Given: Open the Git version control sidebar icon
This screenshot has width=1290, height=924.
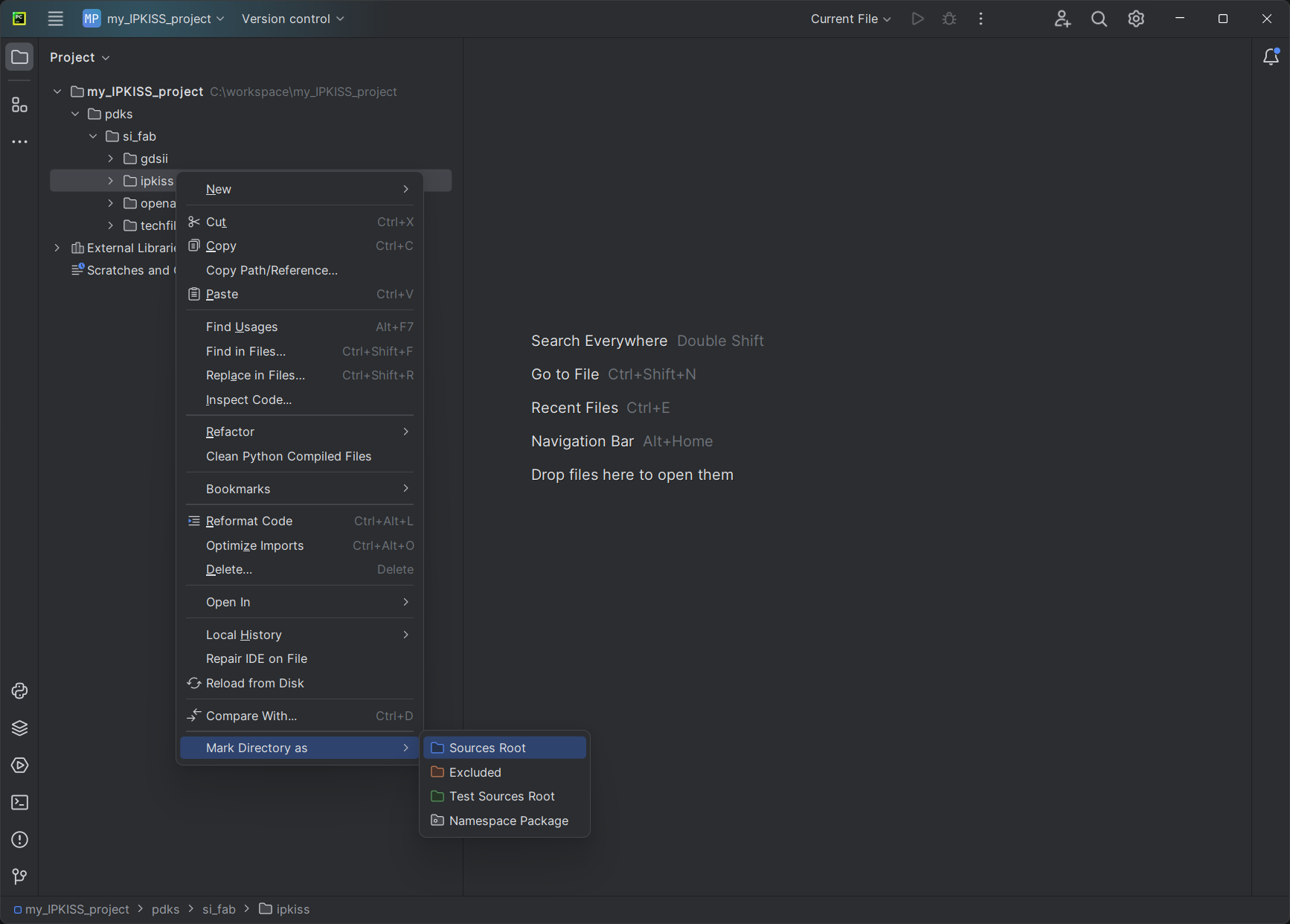Looking at the screenshot, I should 20,877.
